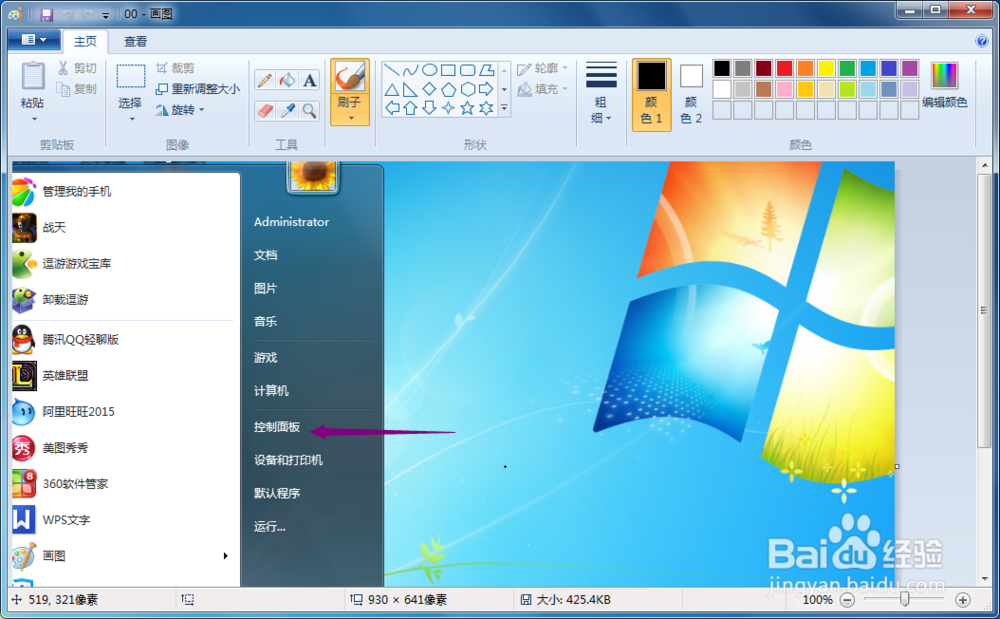Choose the down arrow shape
This screenshot has height=619, width=1000.
click(429, 108)
